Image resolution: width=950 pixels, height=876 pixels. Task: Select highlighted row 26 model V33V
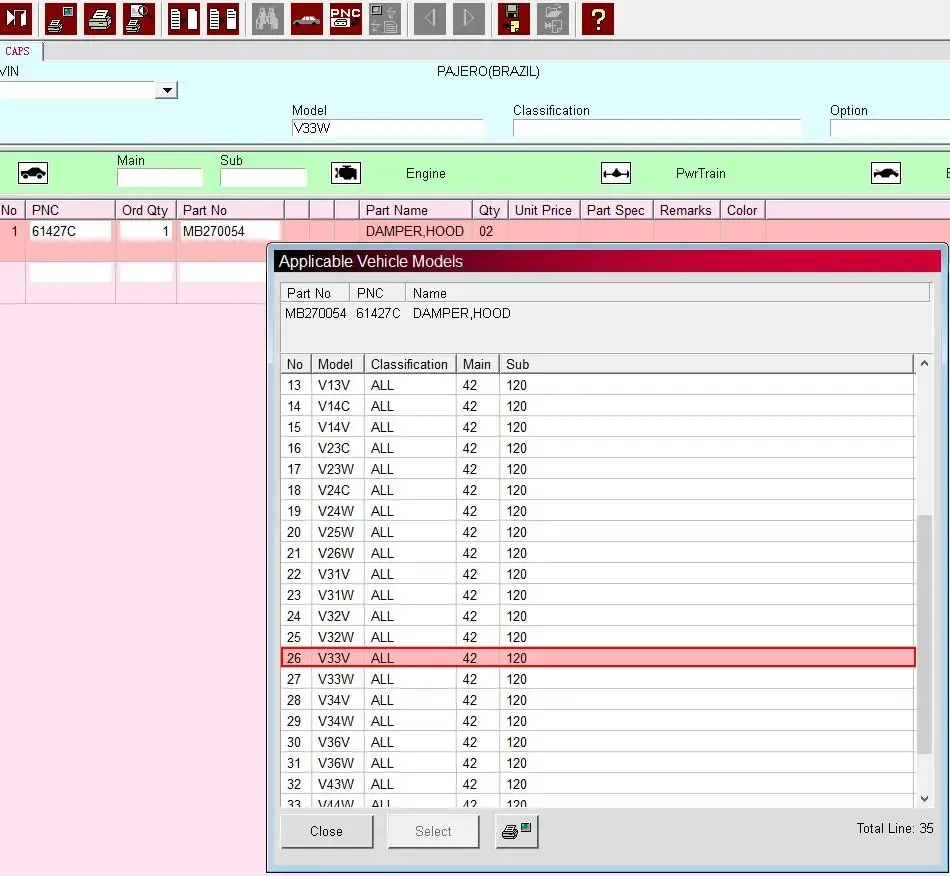tap(597, 658)
